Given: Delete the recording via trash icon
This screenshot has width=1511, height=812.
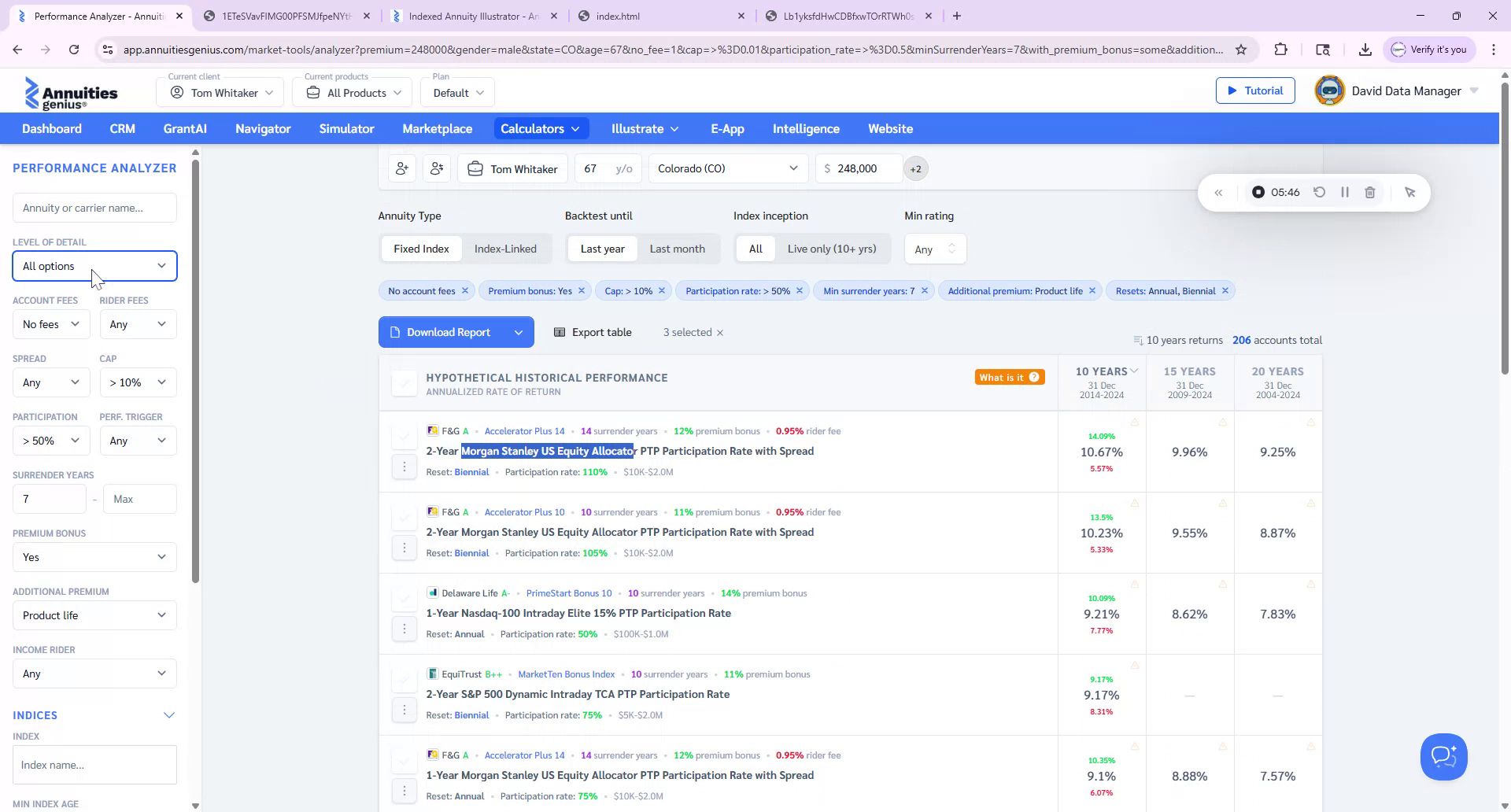Looking at the screenshot, I should pyautogui.click(x=1370, y=192).
